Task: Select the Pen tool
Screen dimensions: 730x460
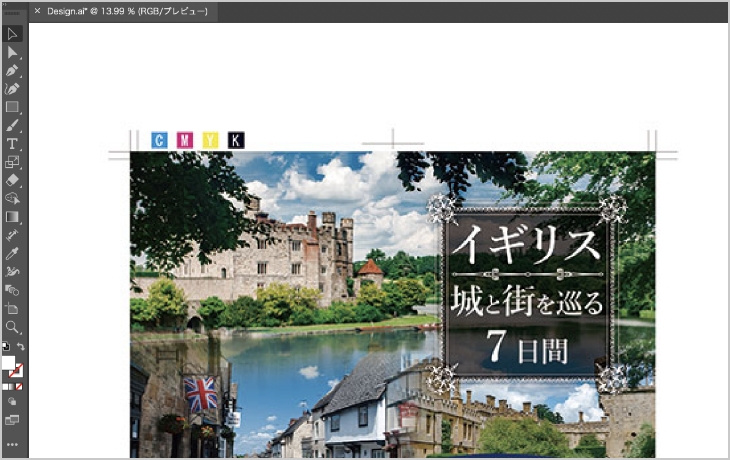Action: coord(12,70)
